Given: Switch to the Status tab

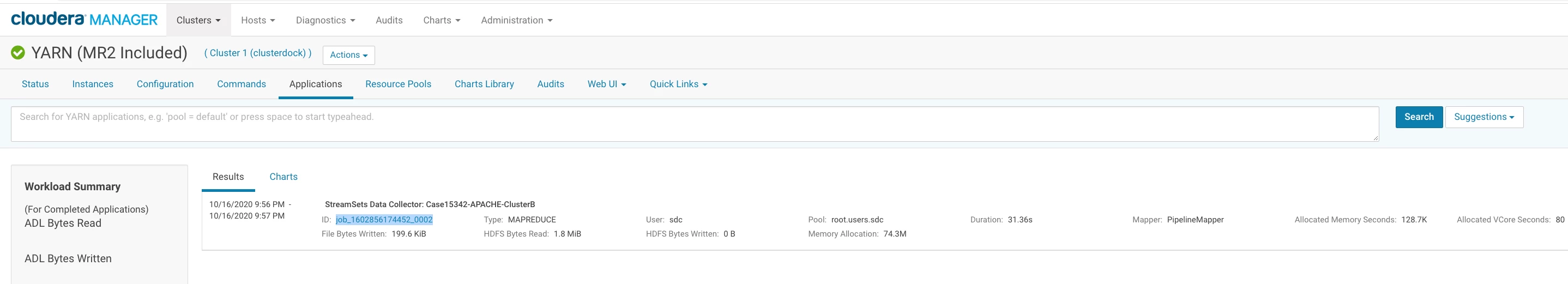Looking at the screenshot, I should [x=35, y=84].
